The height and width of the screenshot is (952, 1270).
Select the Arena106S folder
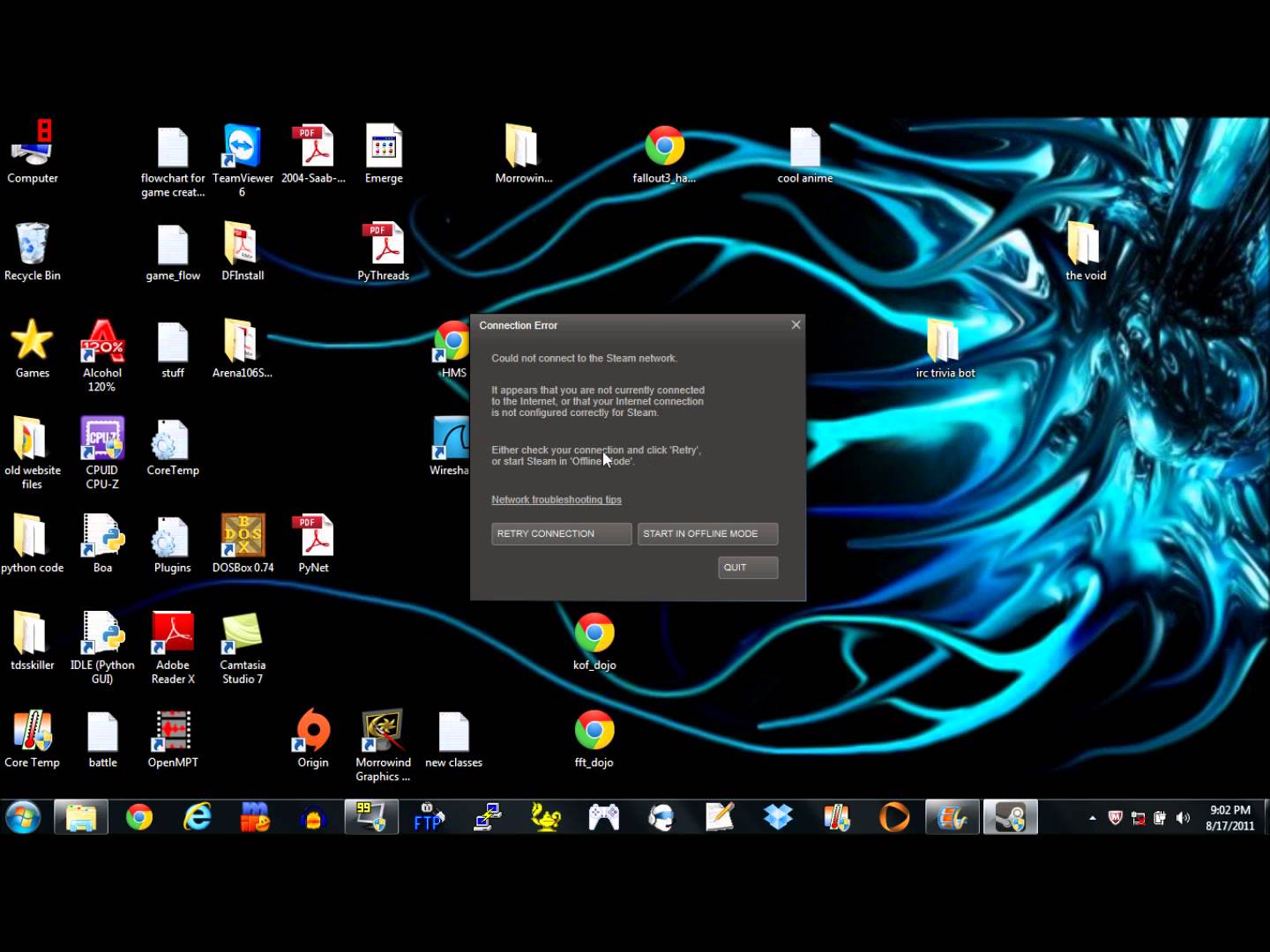coord(243,349)
